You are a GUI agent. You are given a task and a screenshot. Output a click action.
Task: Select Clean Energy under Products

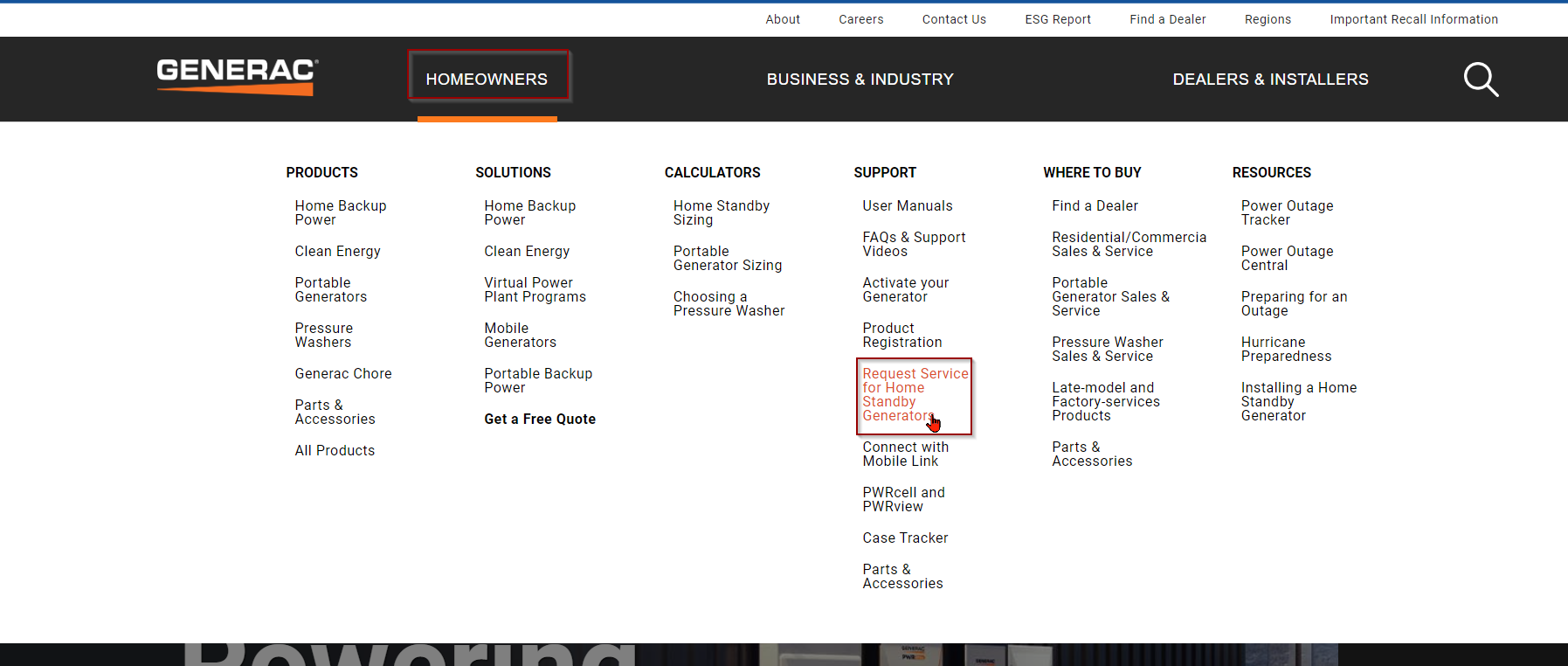click(x=338, y=251)
